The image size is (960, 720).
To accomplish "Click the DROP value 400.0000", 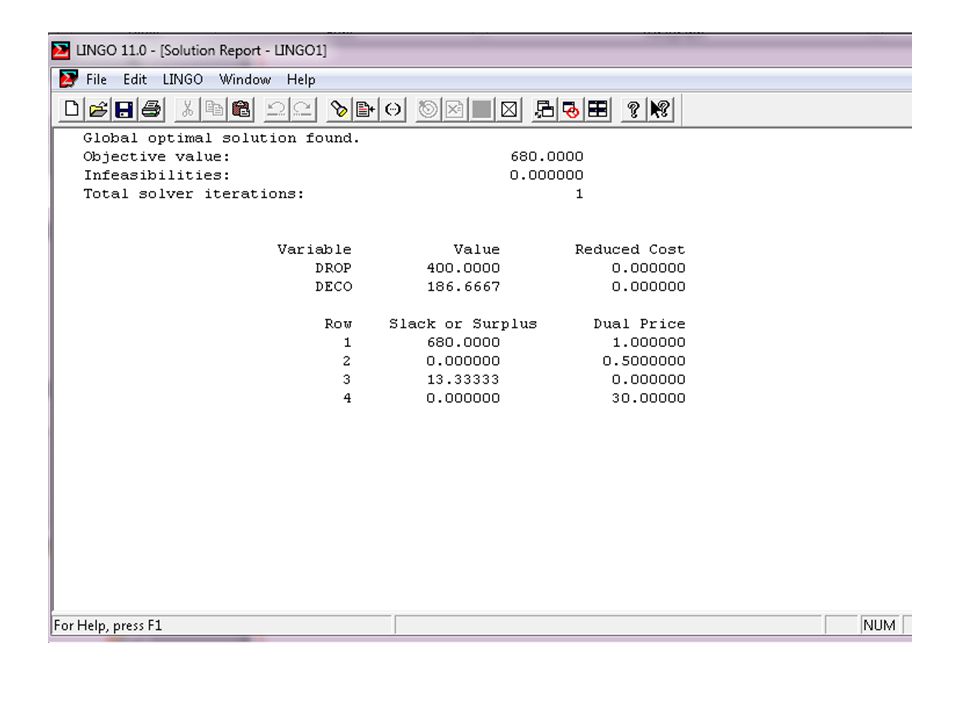I will 463,268.
